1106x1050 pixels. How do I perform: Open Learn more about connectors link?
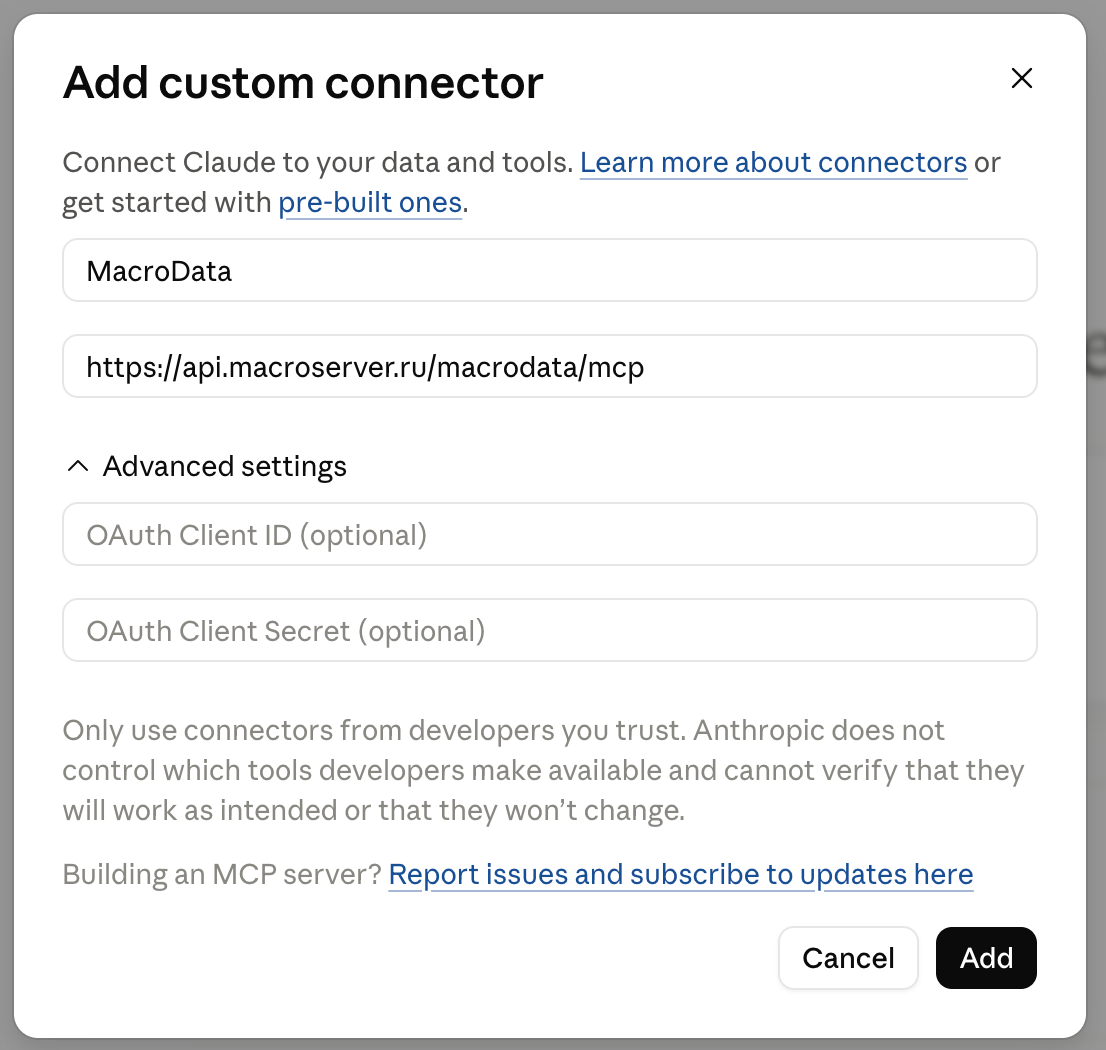click(x=773, y=162)
